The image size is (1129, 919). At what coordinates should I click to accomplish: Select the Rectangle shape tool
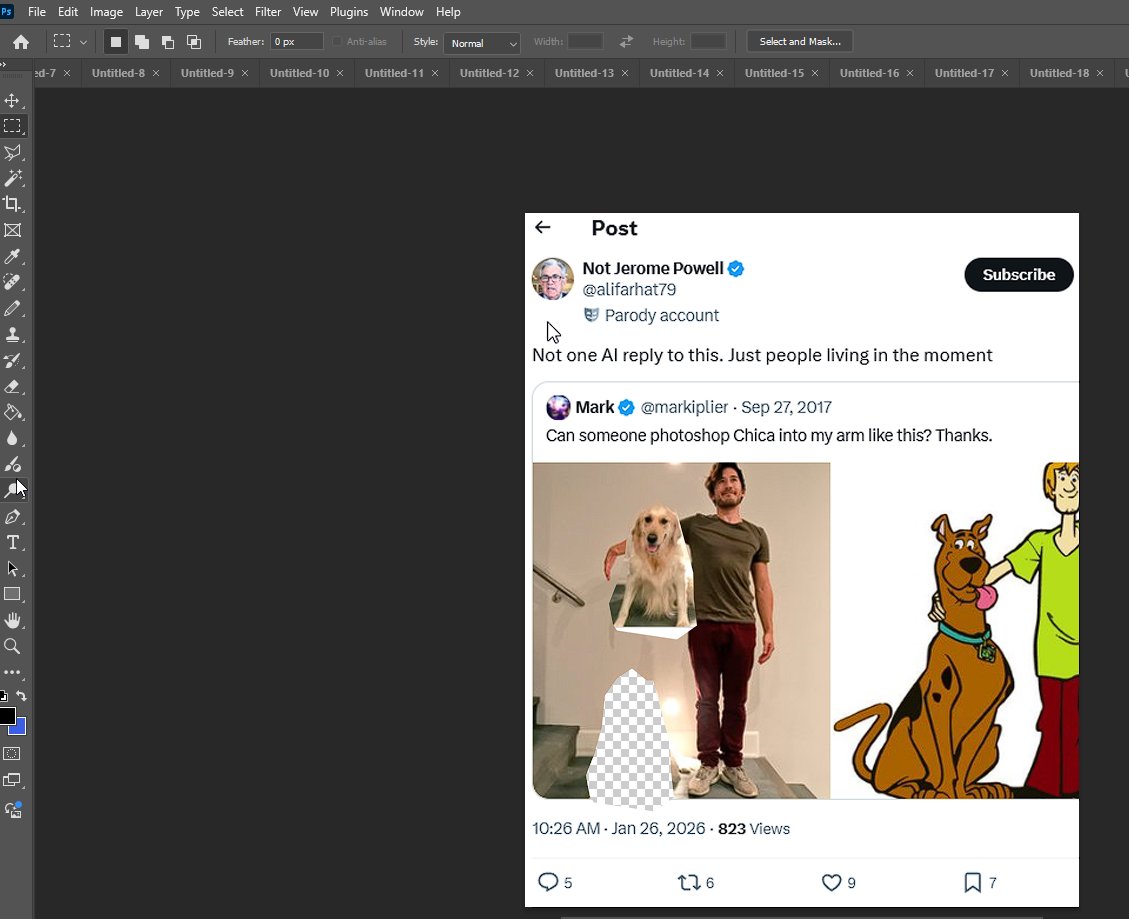[x=12, y=594]
